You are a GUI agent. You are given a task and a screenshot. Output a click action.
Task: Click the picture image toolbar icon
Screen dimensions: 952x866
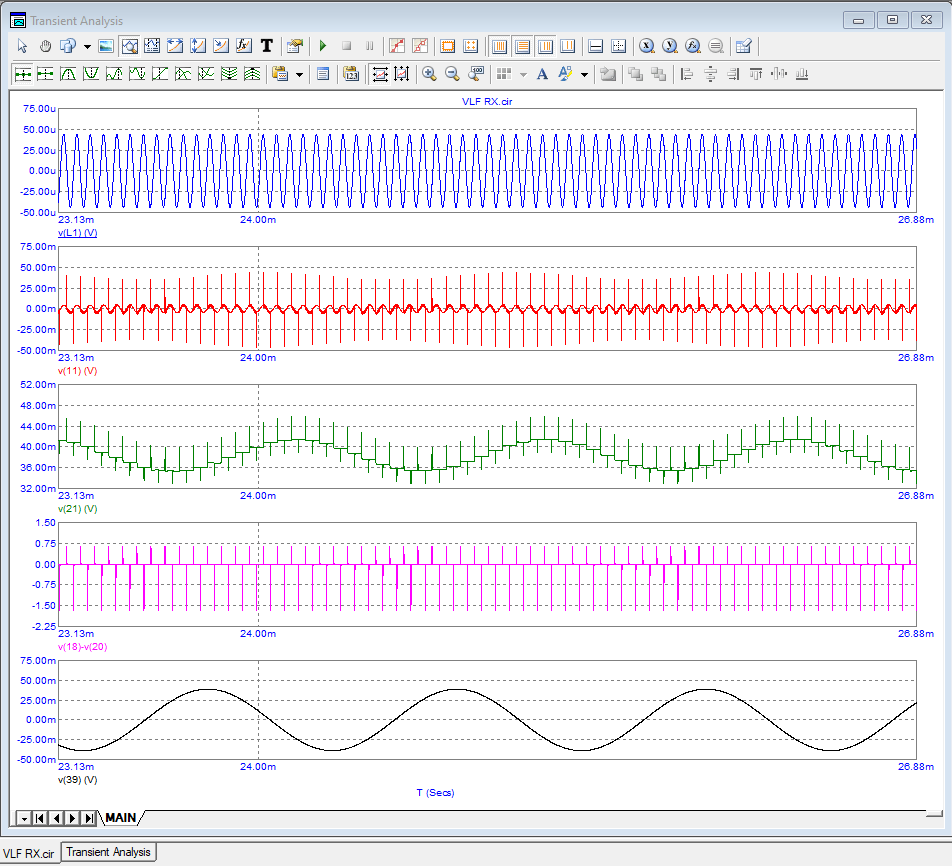click(106, 46)
